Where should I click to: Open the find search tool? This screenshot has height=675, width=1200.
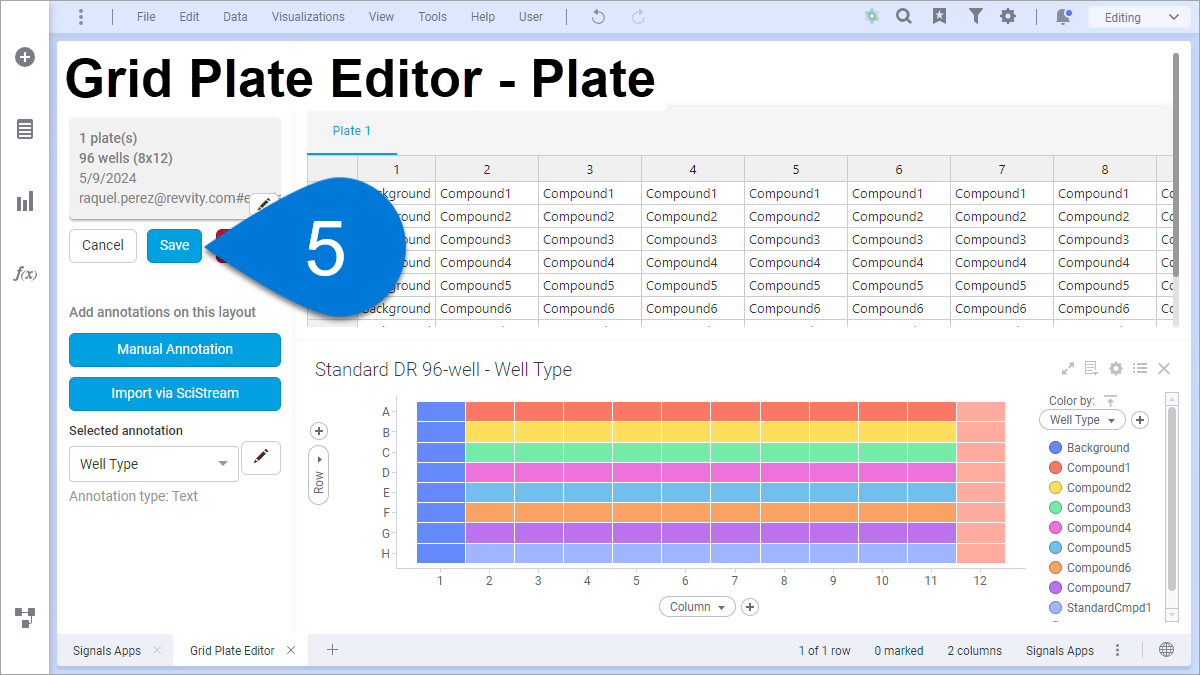904,17
